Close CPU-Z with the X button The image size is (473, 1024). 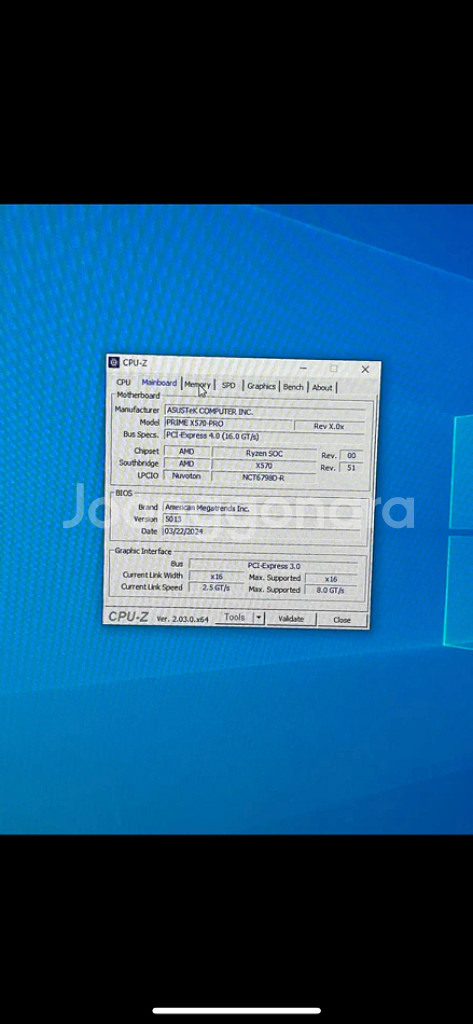point(365,369)
